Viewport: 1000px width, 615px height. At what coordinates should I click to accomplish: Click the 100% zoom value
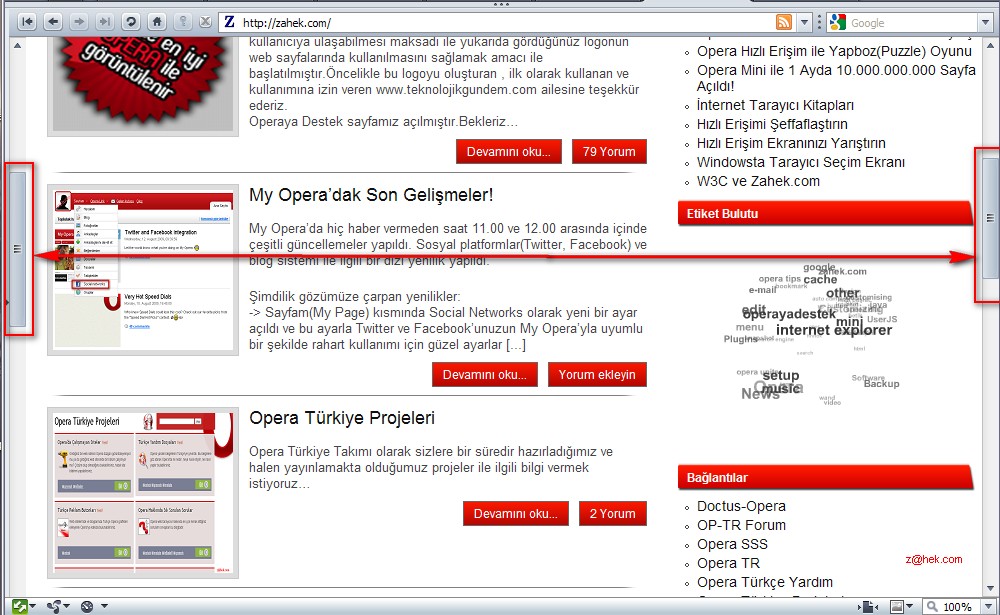[957, 607]
